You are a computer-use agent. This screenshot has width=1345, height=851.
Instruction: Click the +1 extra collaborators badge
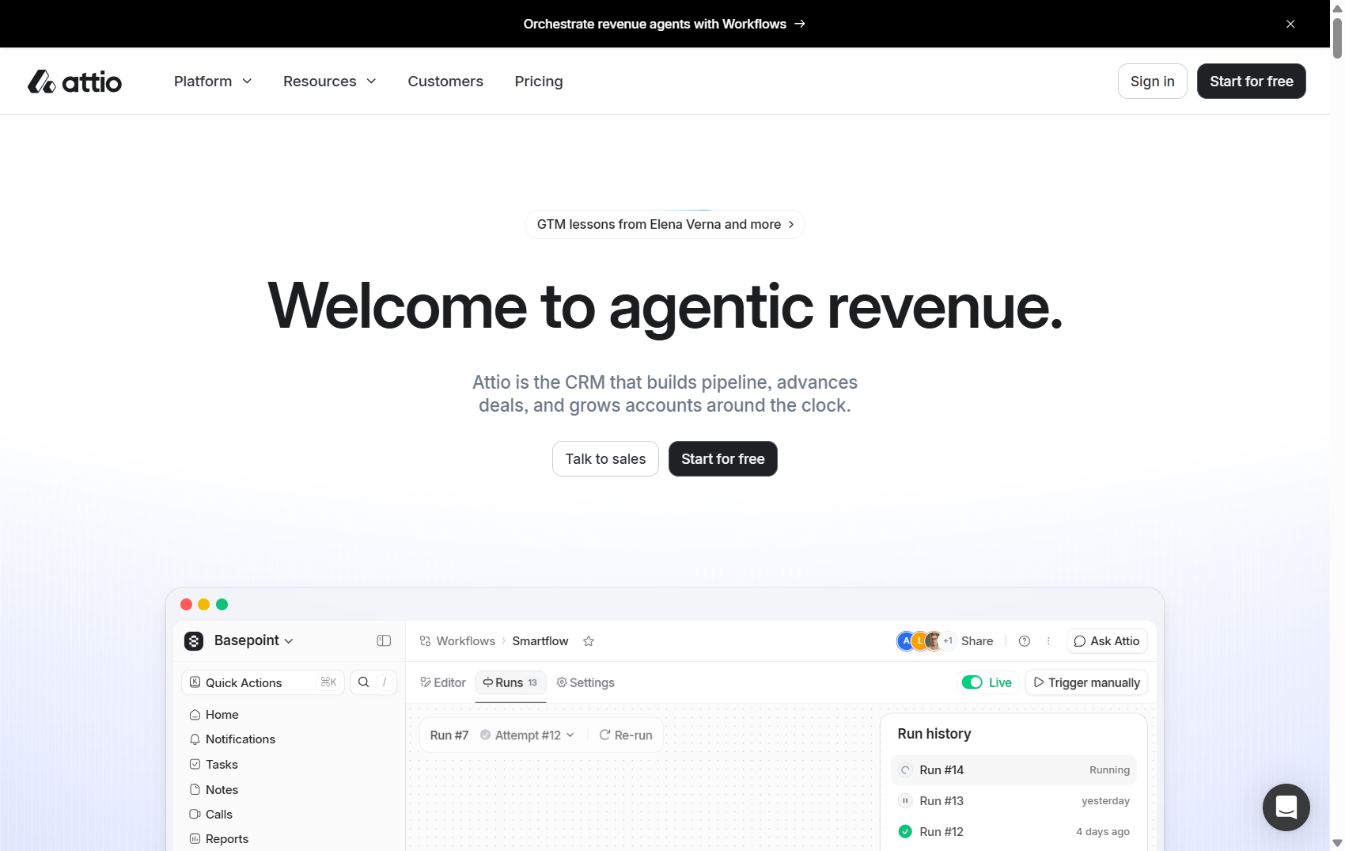point(948,641)
